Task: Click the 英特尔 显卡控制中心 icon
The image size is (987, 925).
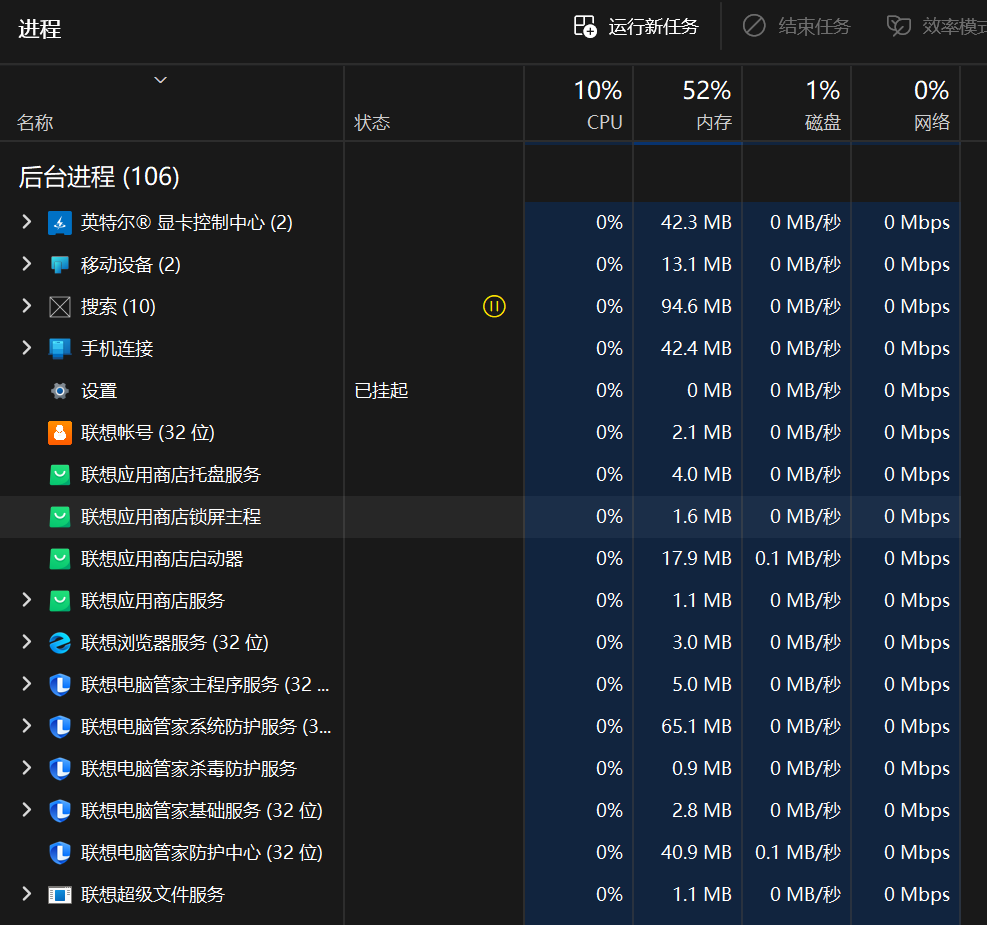Action: coord(60,223)
